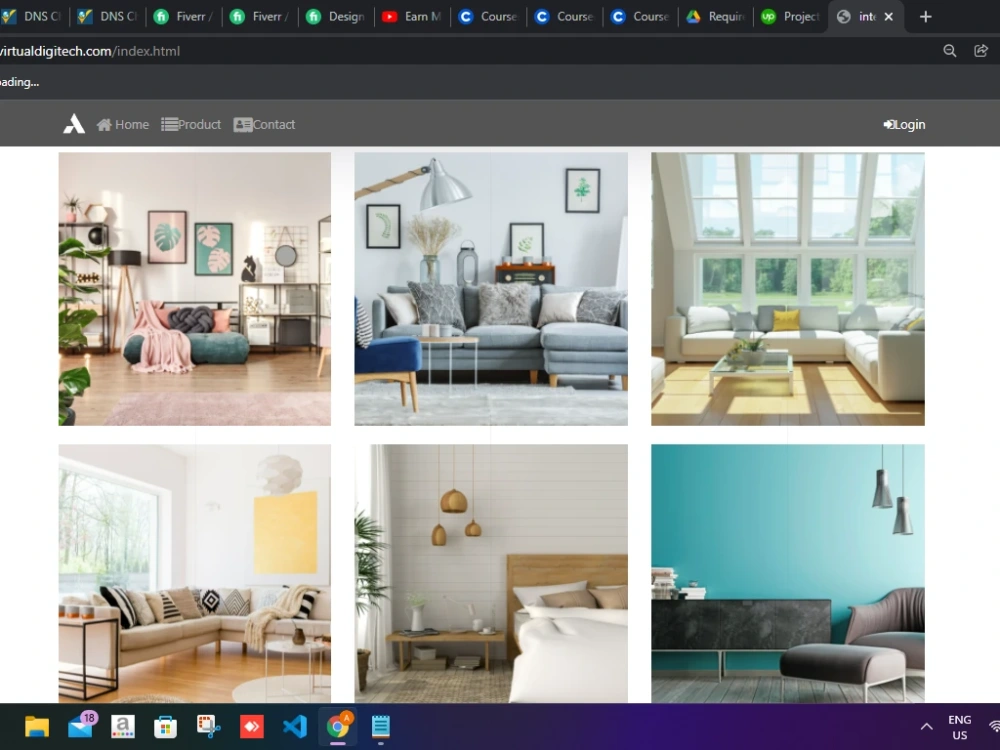
Task: Open the Mail app with 18 badge
Action: click(x=81, y=726)
